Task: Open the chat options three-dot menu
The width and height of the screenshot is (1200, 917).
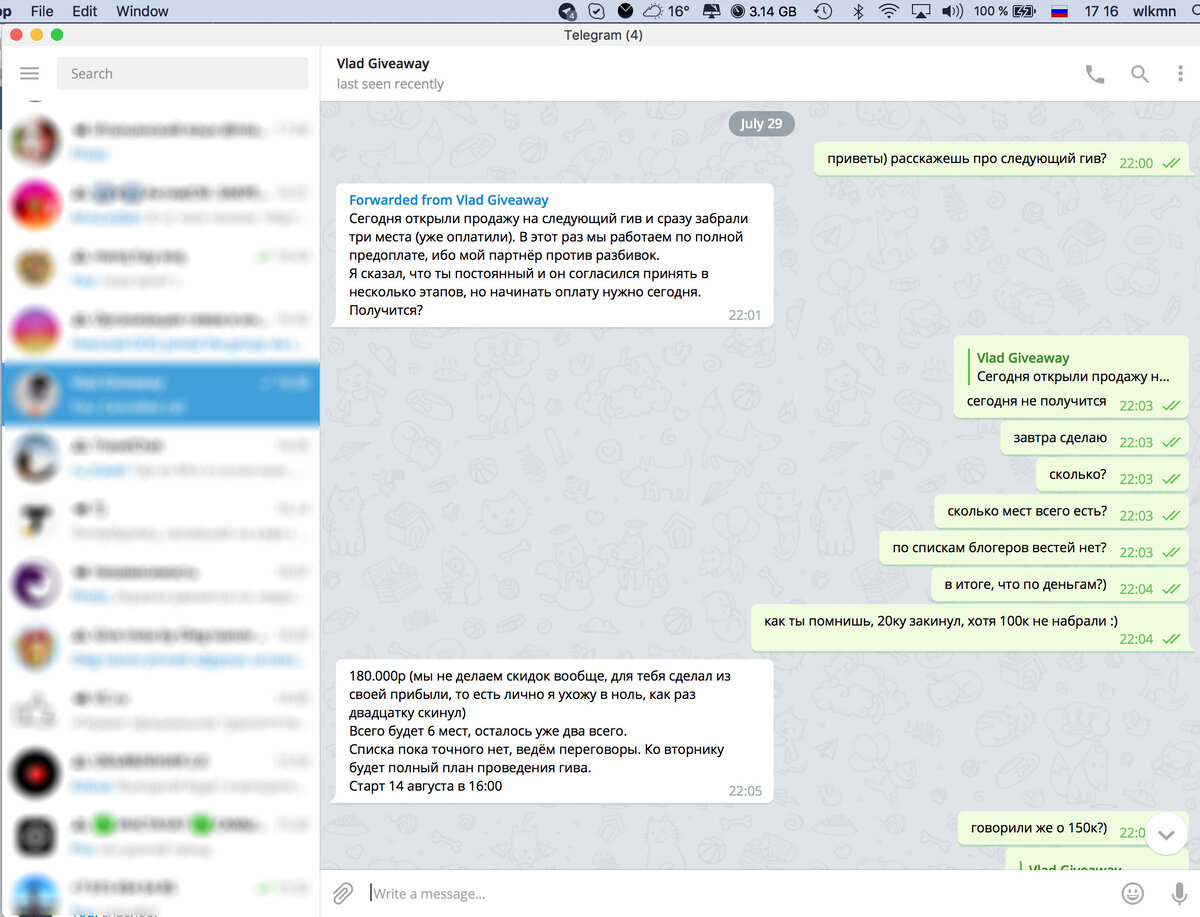Action: 1181,74
